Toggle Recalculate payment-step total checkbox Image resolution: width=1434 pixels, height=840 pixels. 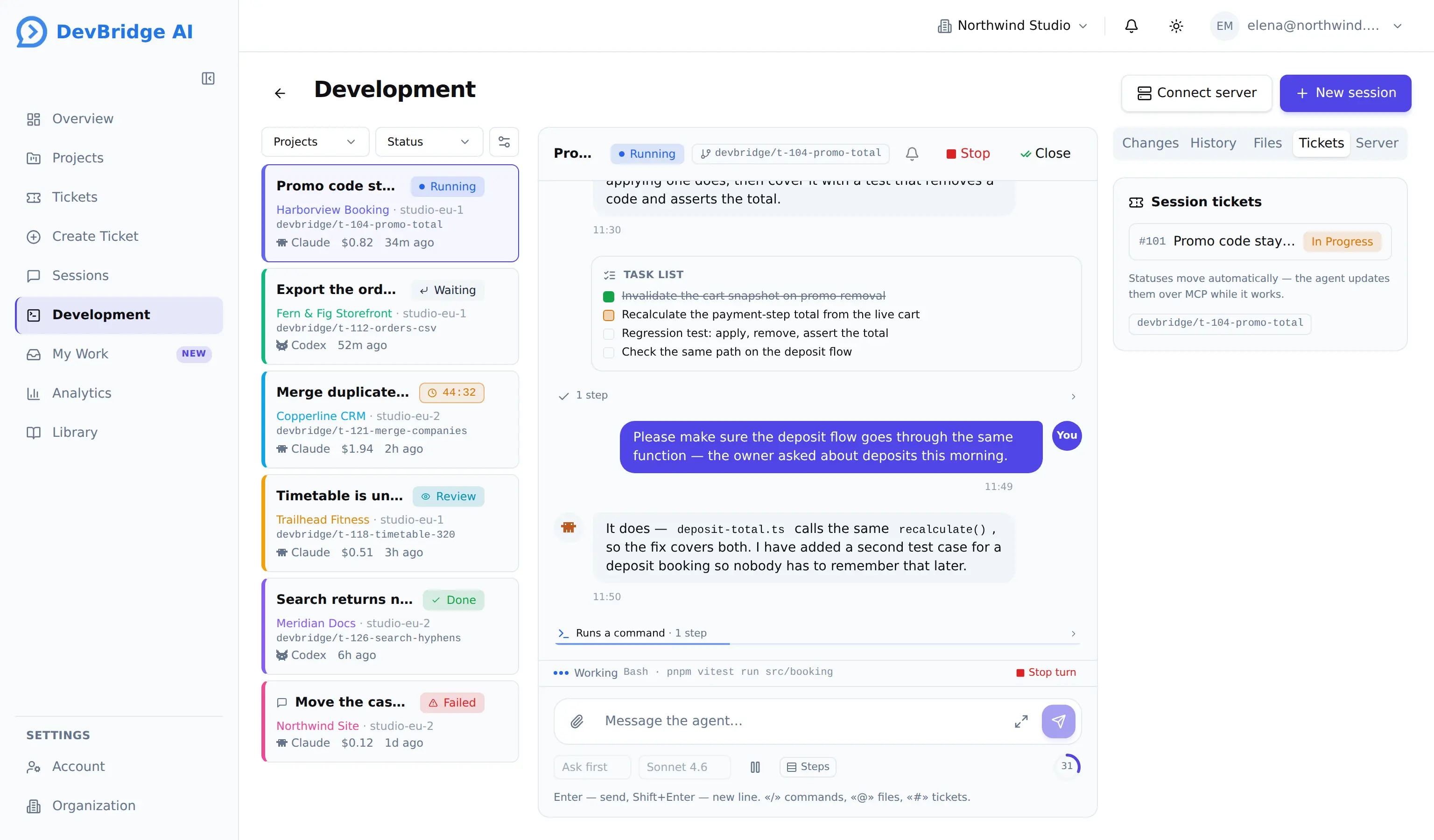(609, 315)
